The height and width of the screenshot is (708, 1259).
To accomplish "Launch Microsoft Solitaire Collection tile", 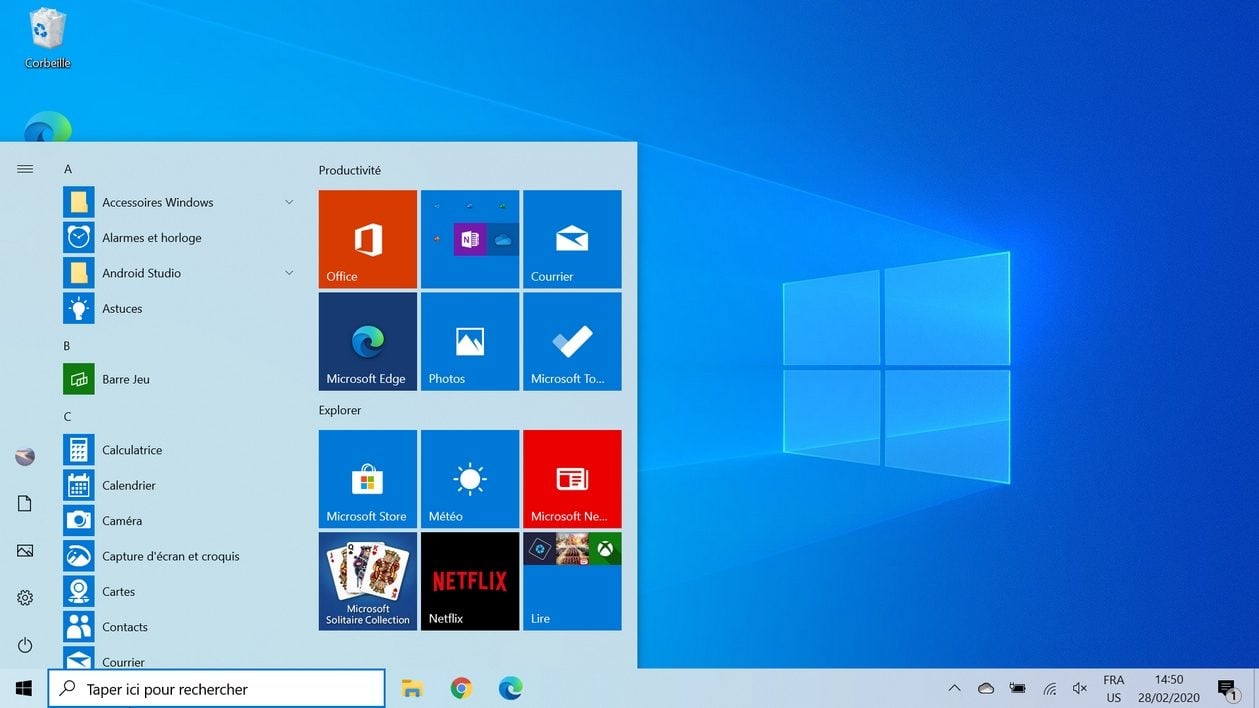I will click(x=367, y=581).
